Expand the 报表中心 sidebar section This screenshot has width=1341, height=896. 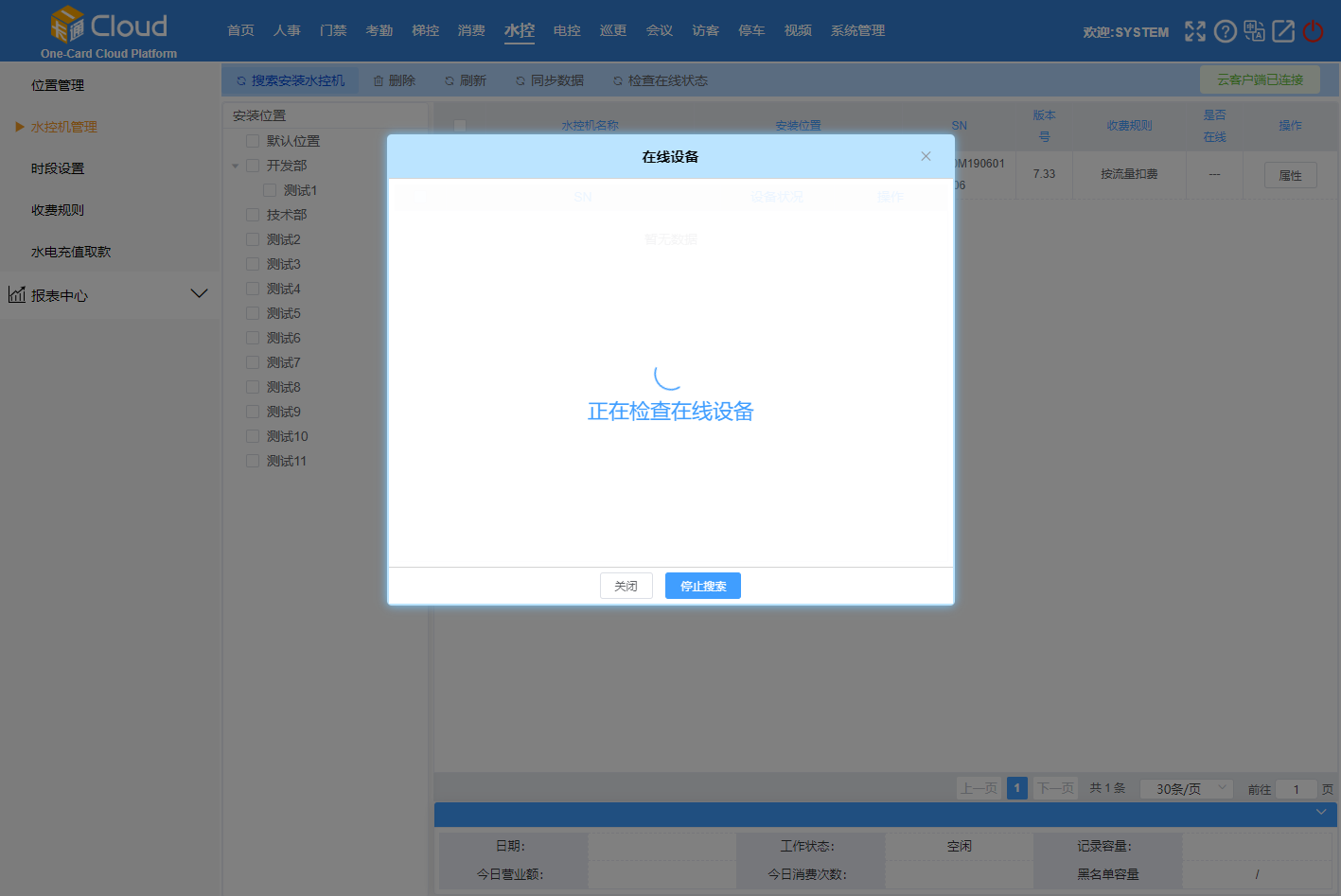[199, 294]
